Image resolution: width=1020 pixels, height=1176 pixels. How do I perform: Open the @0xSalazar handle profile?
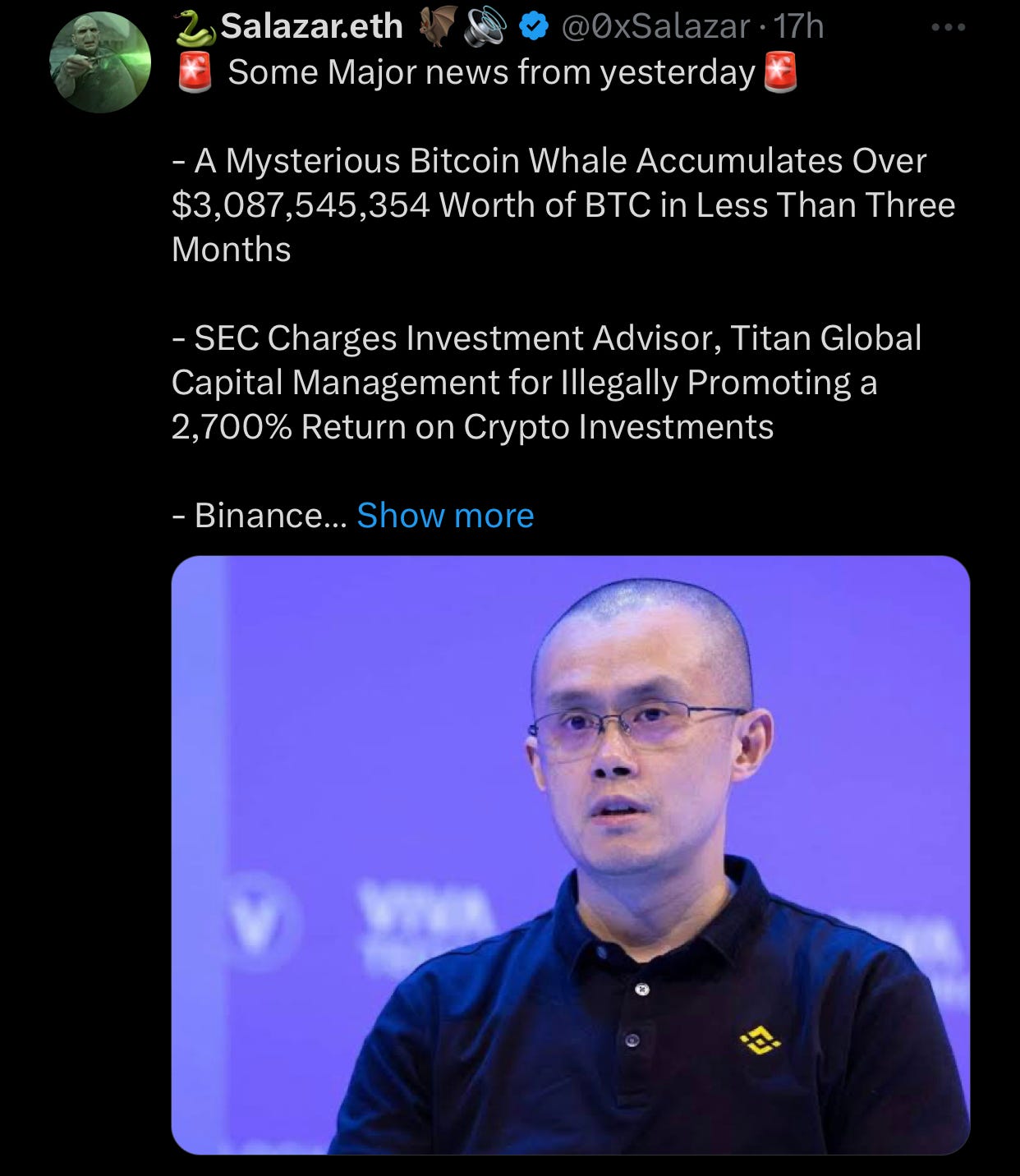point(655,27)
